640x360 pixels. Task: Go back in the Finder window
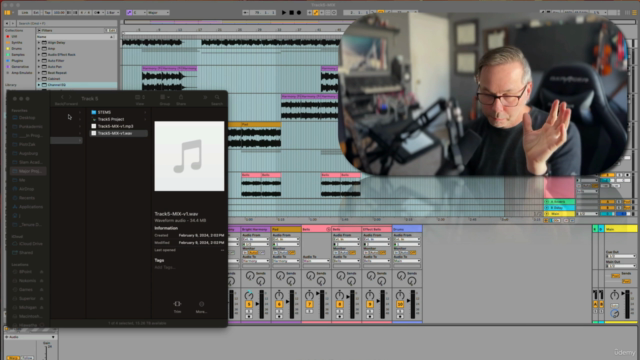[x=62, y=98]
